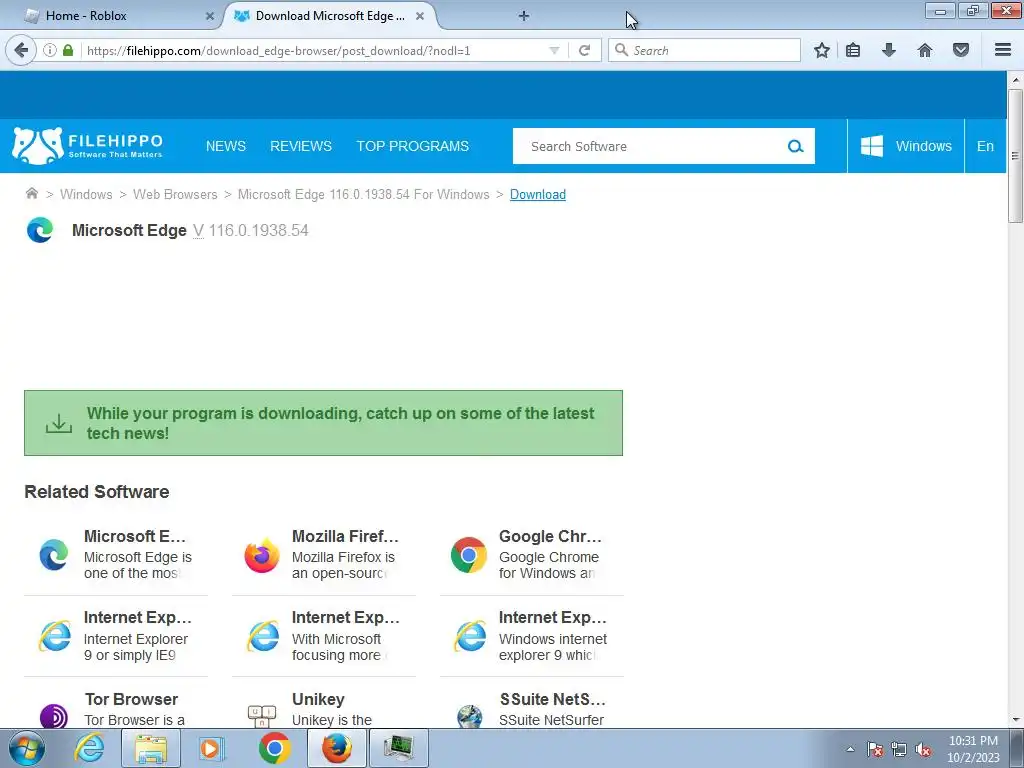
Task: Open the Microsoft E... related software title
Action: [x=135, y=536]
